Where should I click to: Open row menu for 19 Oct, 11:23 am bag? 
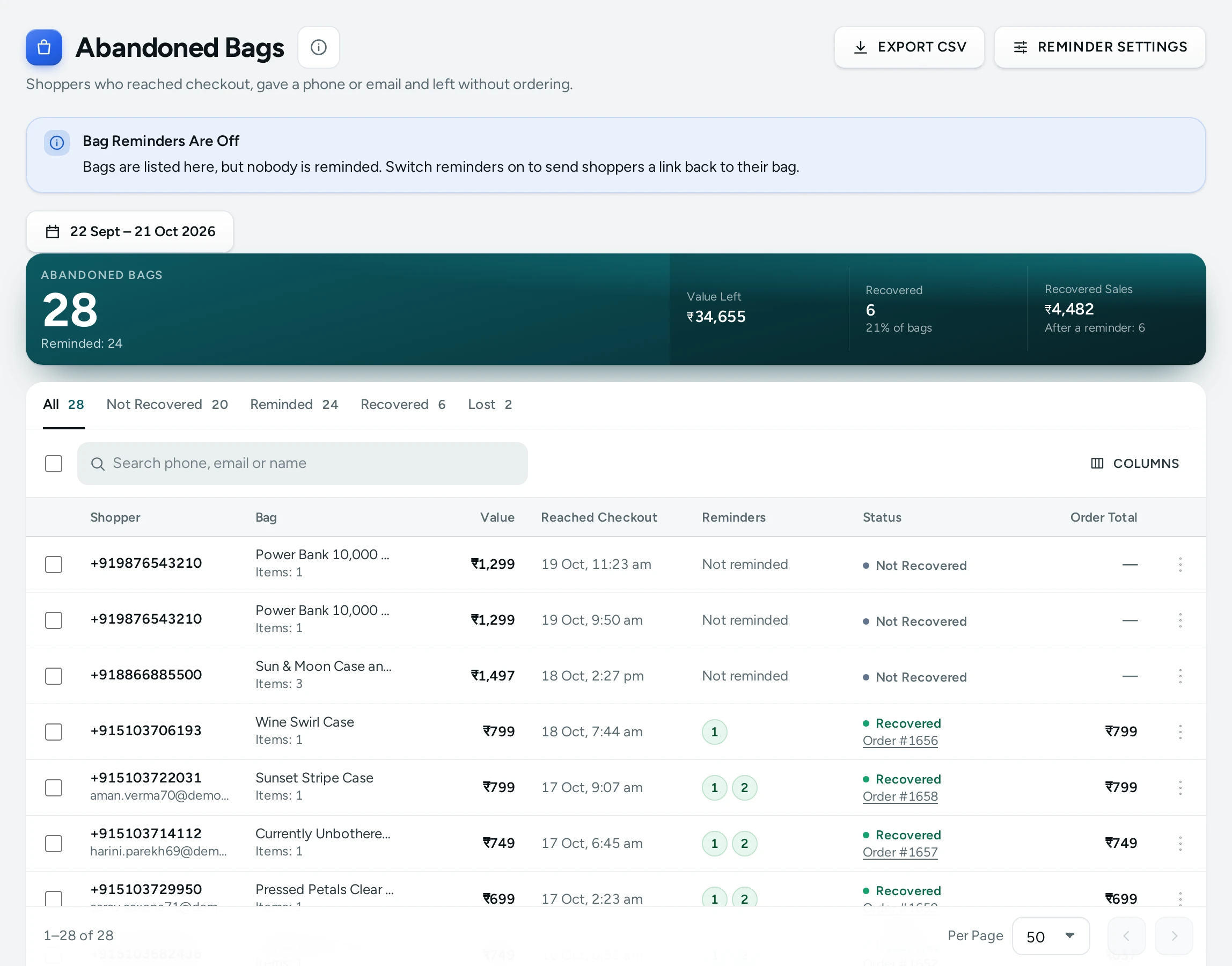[x=1180, y=565]
